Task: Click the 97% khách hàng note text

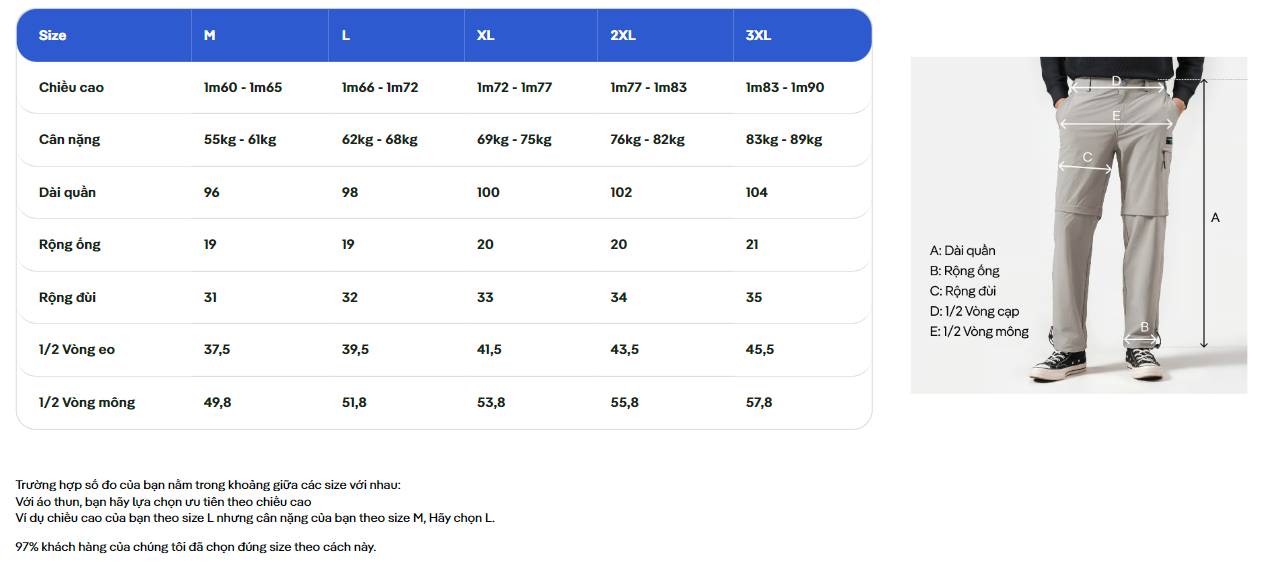Action: point(196,546)
